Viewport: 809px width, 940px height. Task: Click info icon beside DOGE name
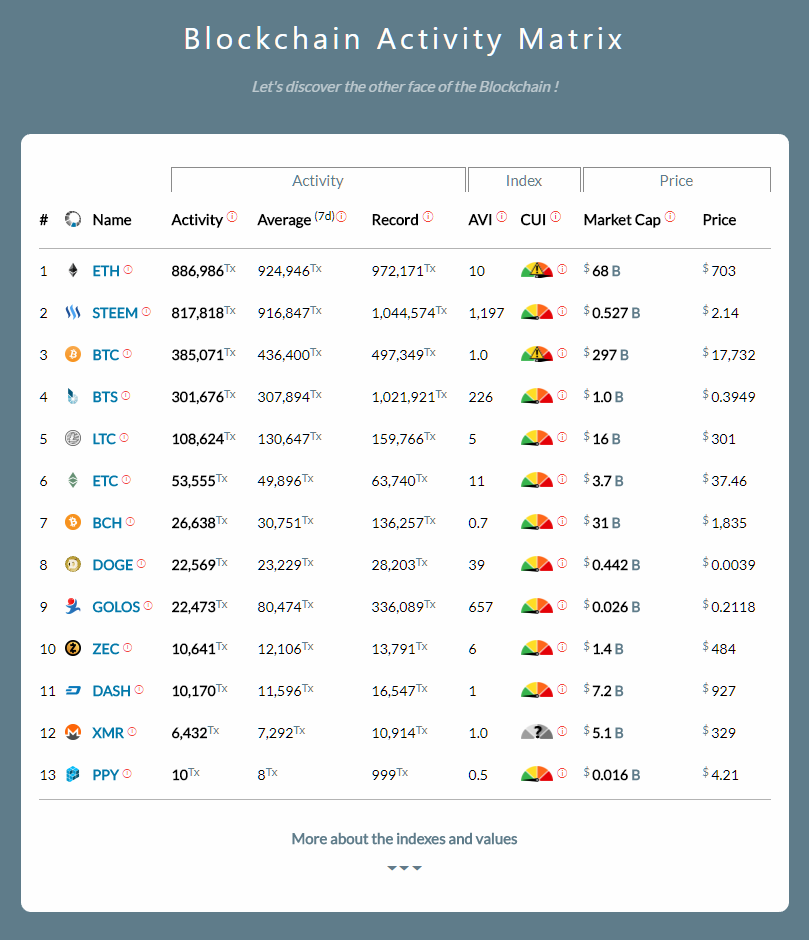[x=141, y=564]
